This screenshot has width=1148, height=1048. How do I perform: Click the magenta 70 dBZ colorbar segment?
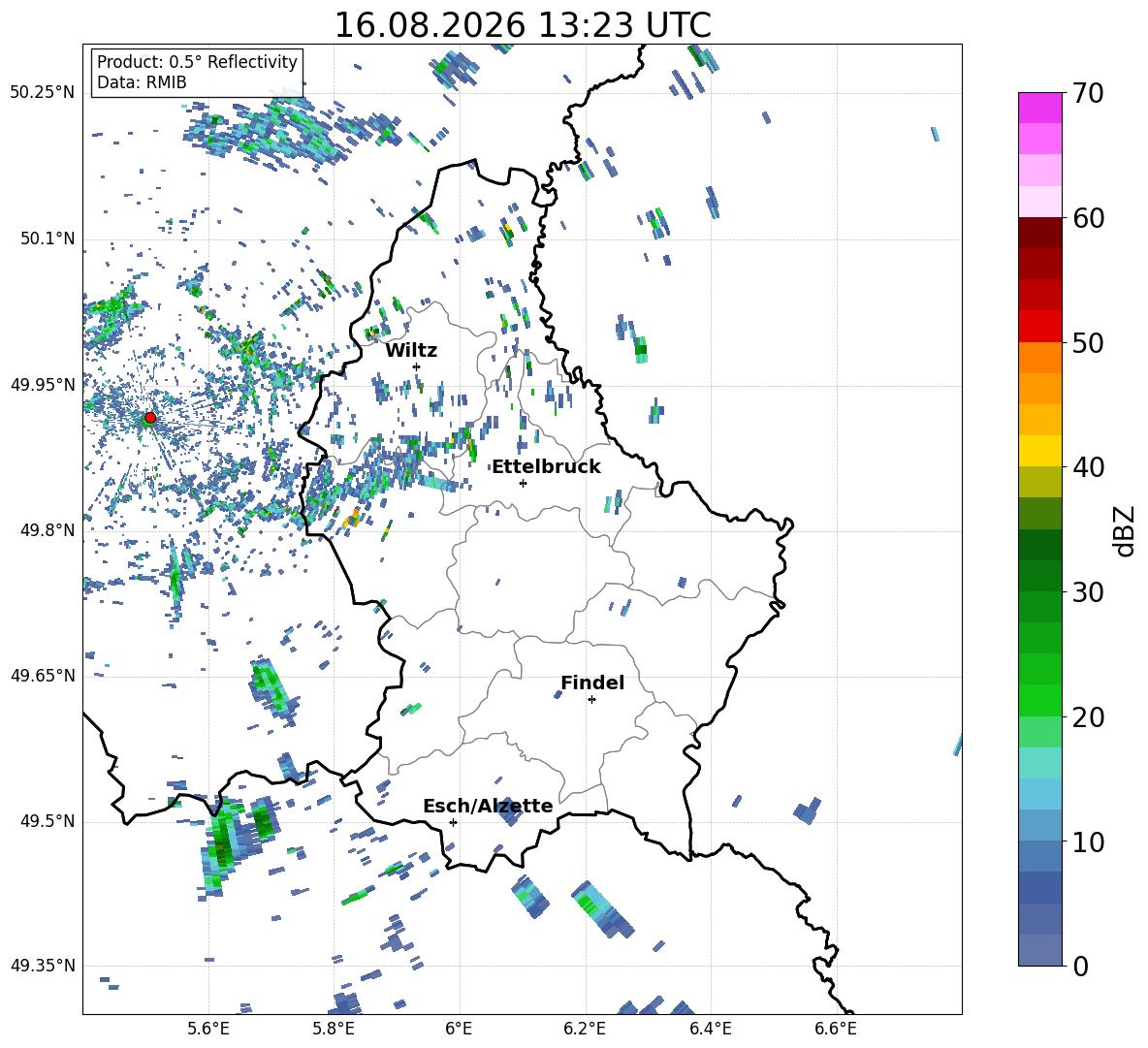pos(1039,108)
